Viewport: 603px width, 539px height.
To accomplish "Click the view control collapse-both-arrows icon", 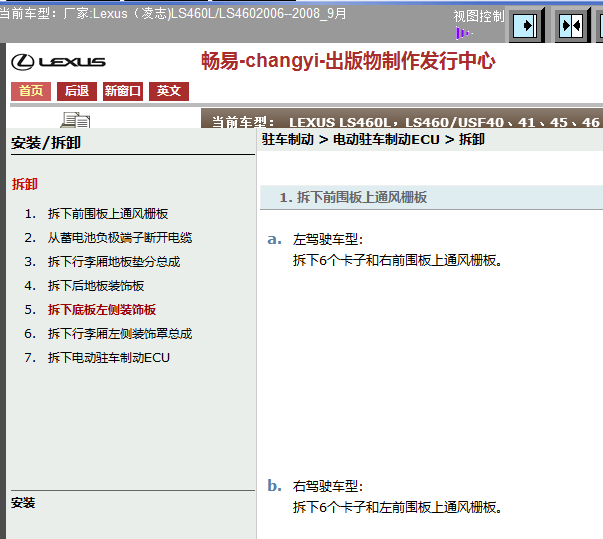I will click(x=571, y=26).
